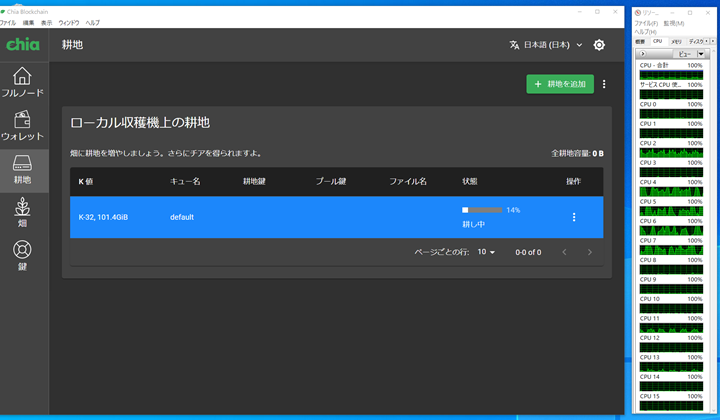Click the 全耕地容量: 0 B text
This screenshot has width=720, height=420.
coord(577,153)
